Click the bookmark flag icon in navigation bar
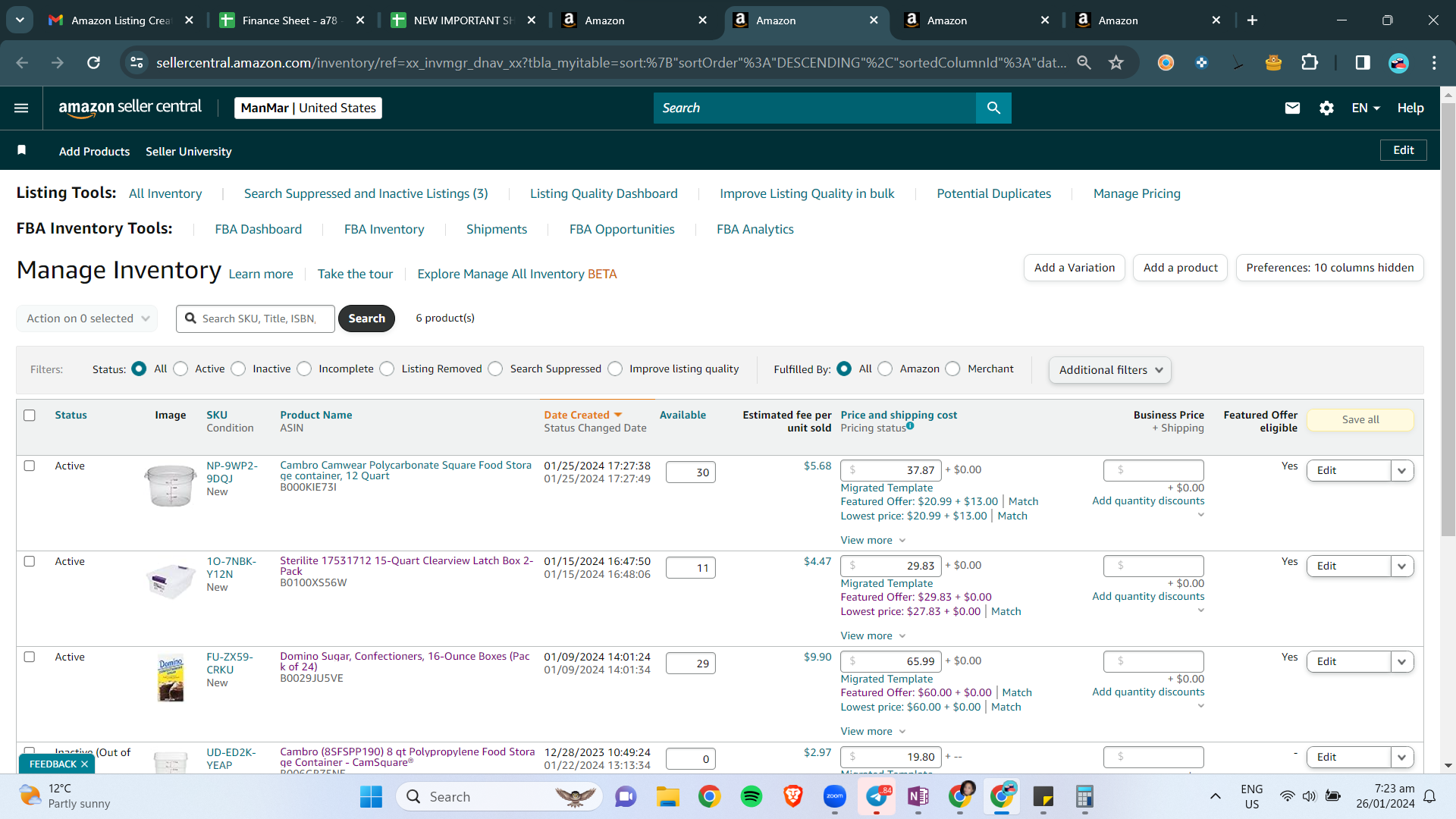The width and height of the screenshot is (1456, 819). (x=22, y=150)
